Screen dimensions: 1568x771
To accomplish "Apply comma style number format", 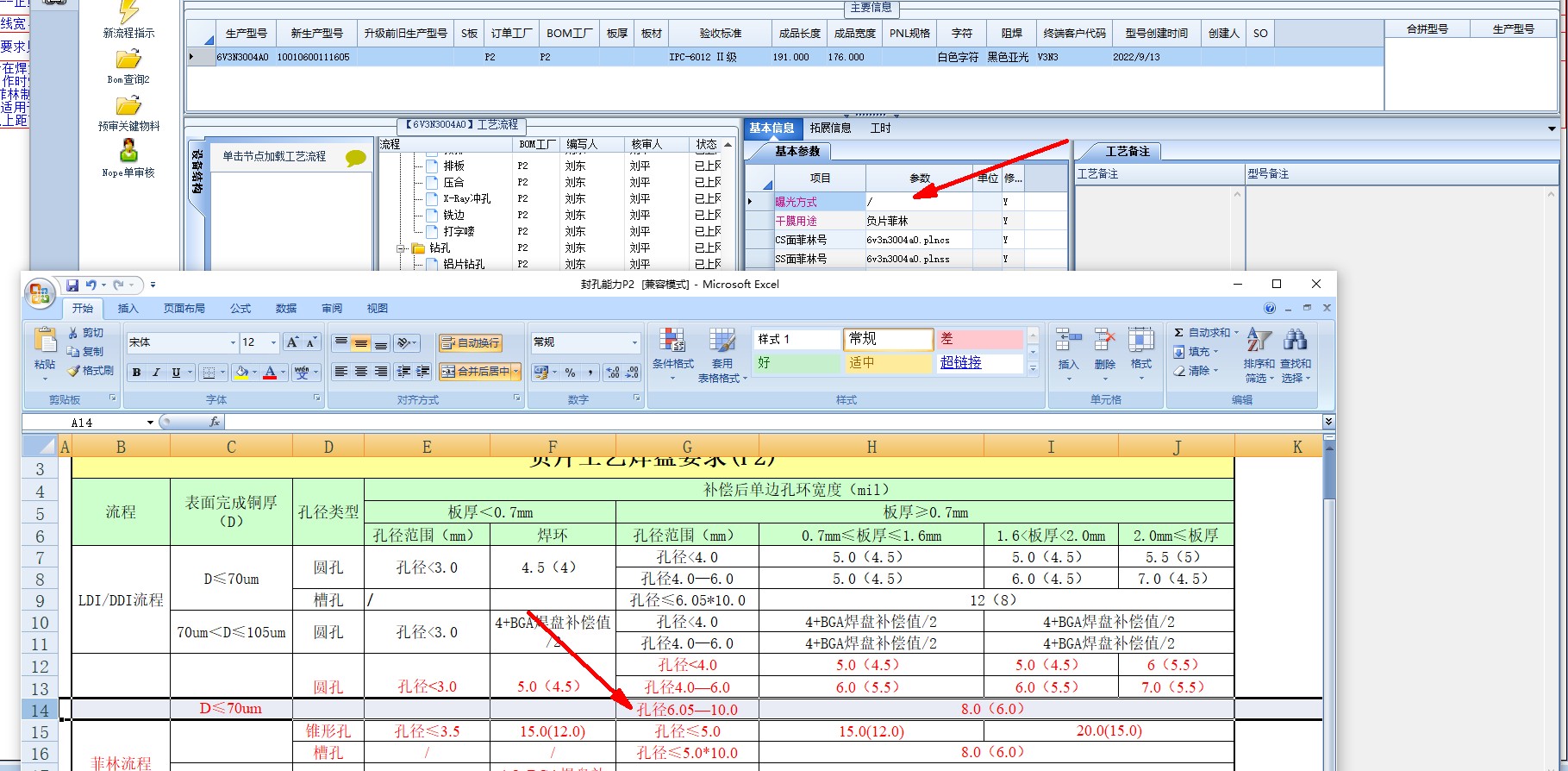I will pyautogui.click(x=590, y=373).
